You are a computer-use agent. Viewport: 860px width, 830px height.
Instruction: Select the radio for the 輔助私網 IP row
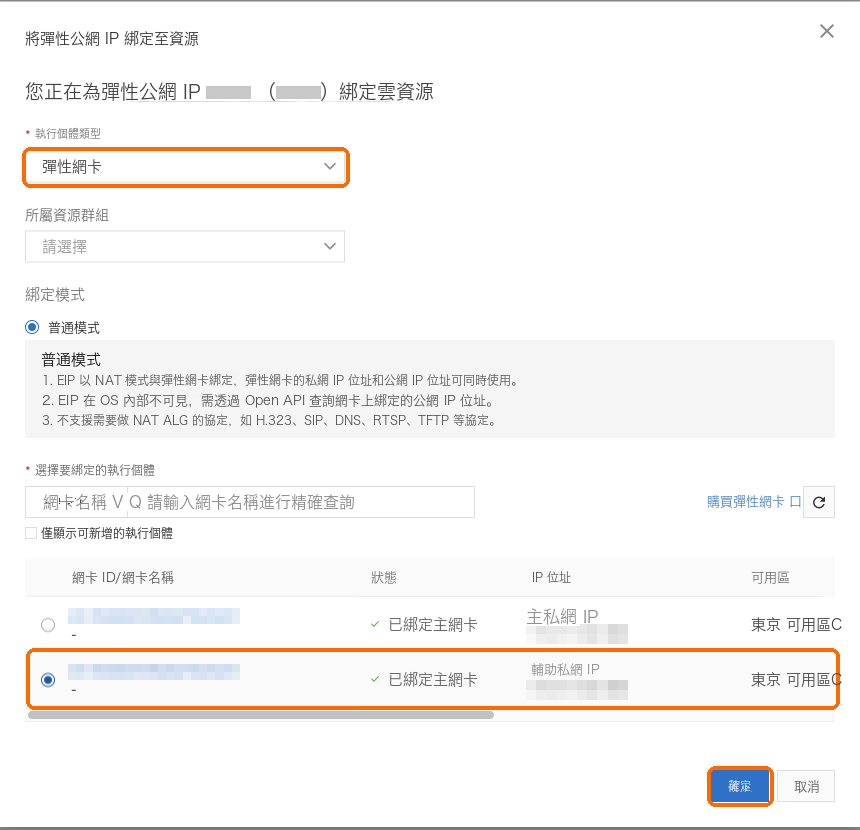(48, 680)
